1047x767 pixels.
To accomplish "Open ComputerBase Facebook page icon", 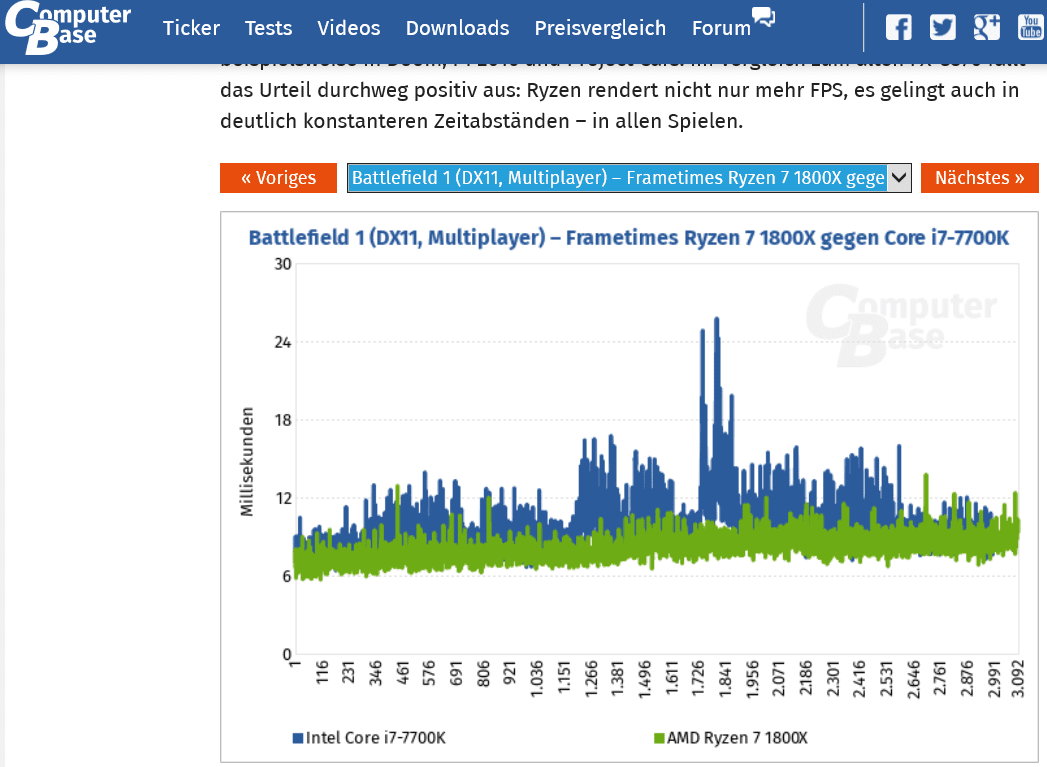I will click(898, 27).
